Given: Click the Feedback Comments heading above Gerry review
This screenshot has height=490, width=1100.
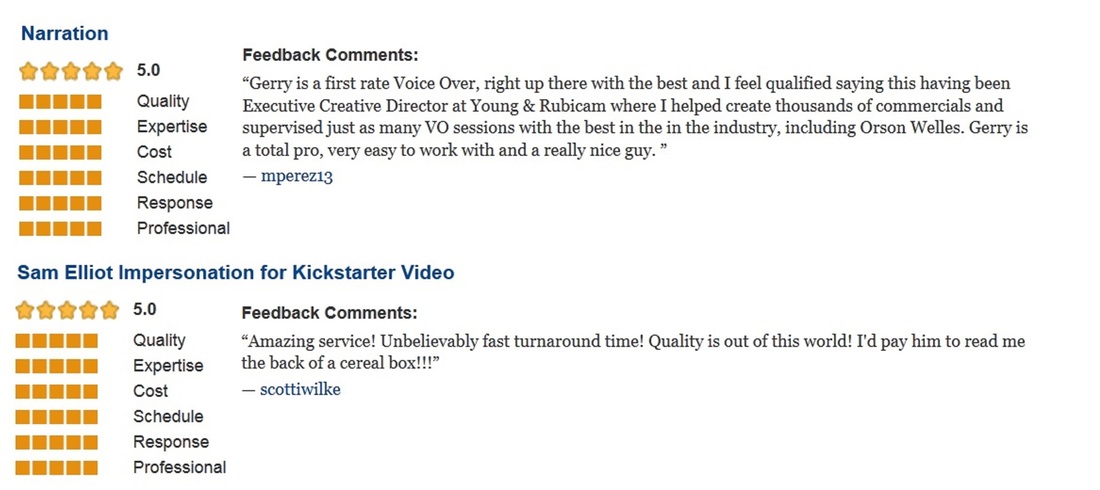Looking at the screenshot, I should (x=330, y=55).
